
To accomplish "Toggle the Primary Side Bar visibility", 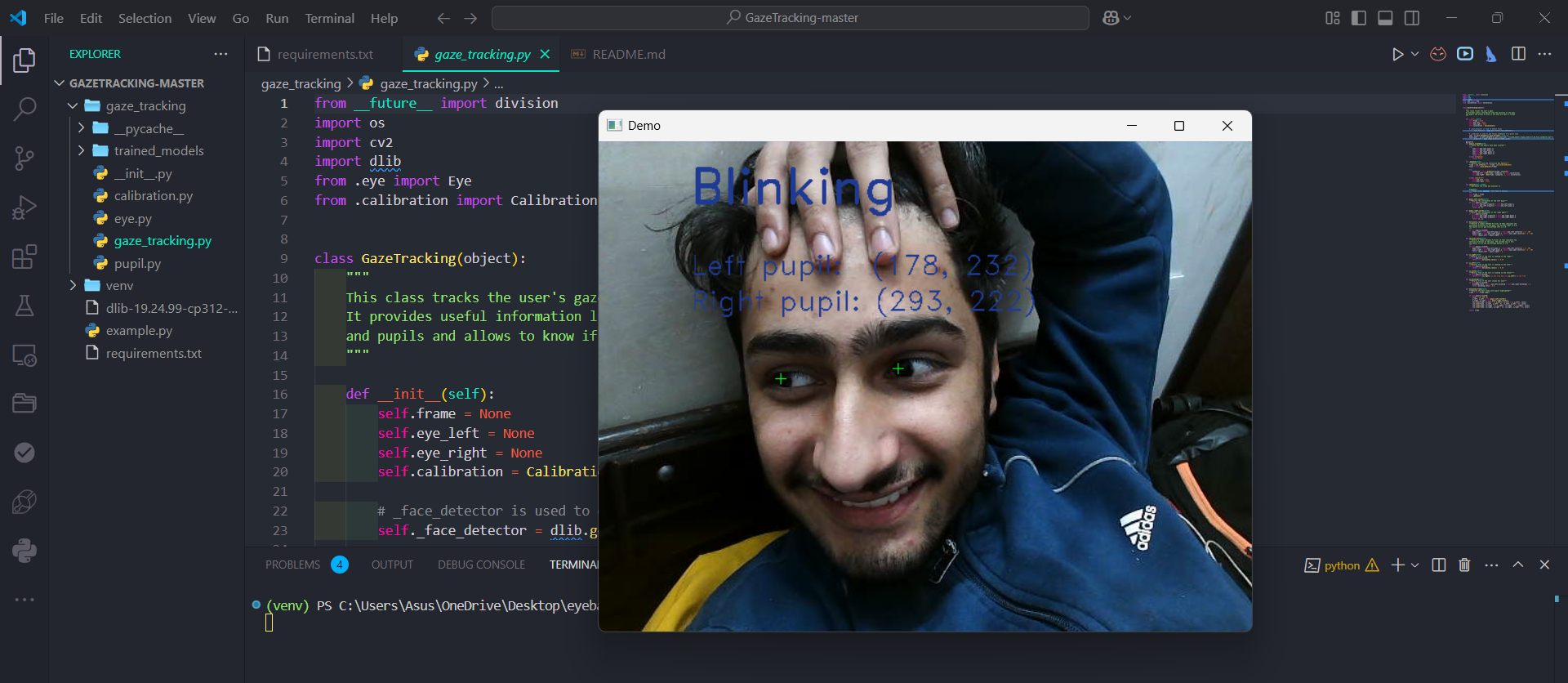I will pyautogui.click(x=1359, y=18).
